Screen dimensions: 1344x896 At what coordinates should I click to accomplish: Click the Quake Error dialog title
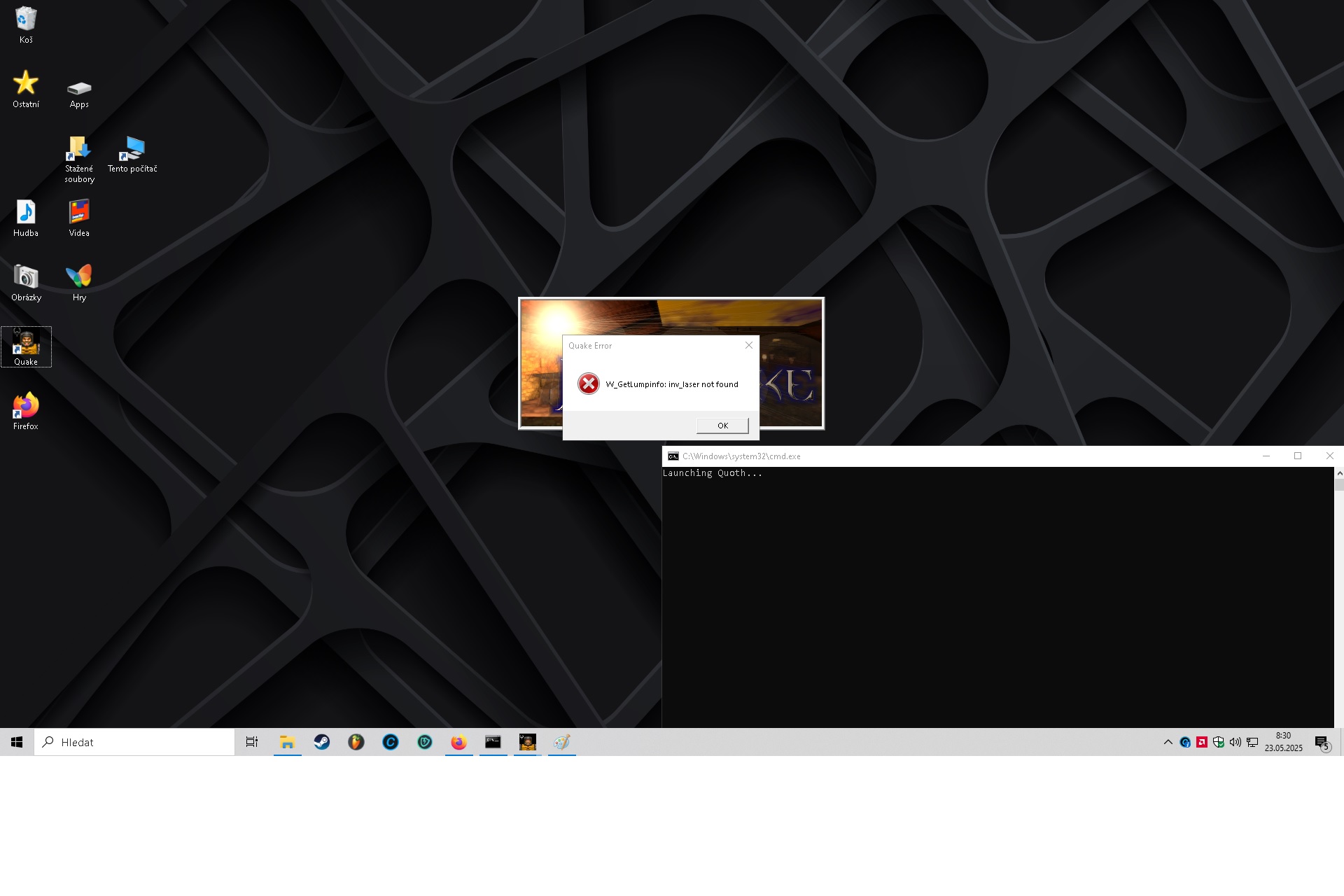click(x=589, y=346)
